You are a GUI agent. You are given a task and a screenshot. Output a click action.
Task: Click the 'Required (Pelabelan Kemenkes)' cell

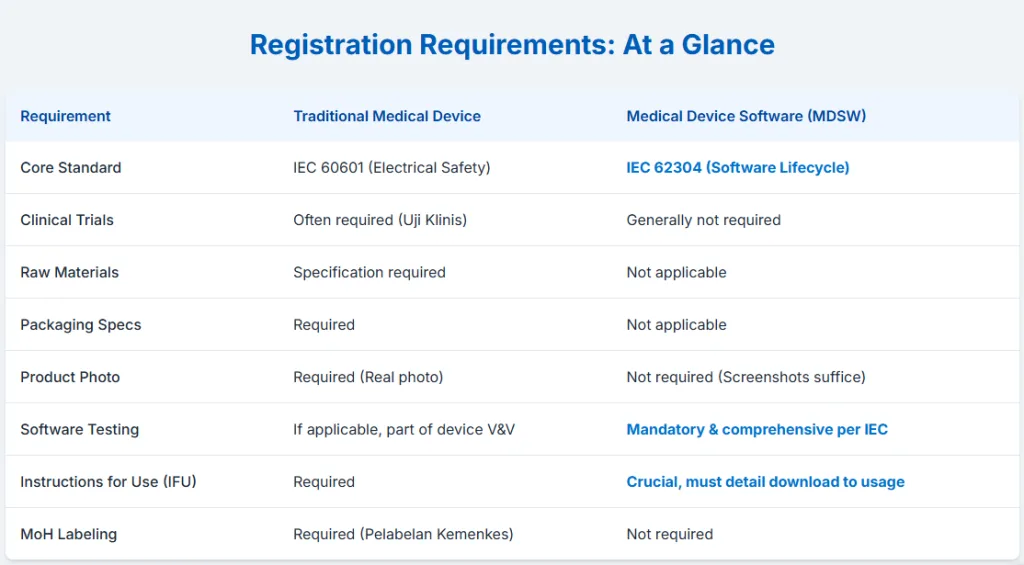click(403, 534)
